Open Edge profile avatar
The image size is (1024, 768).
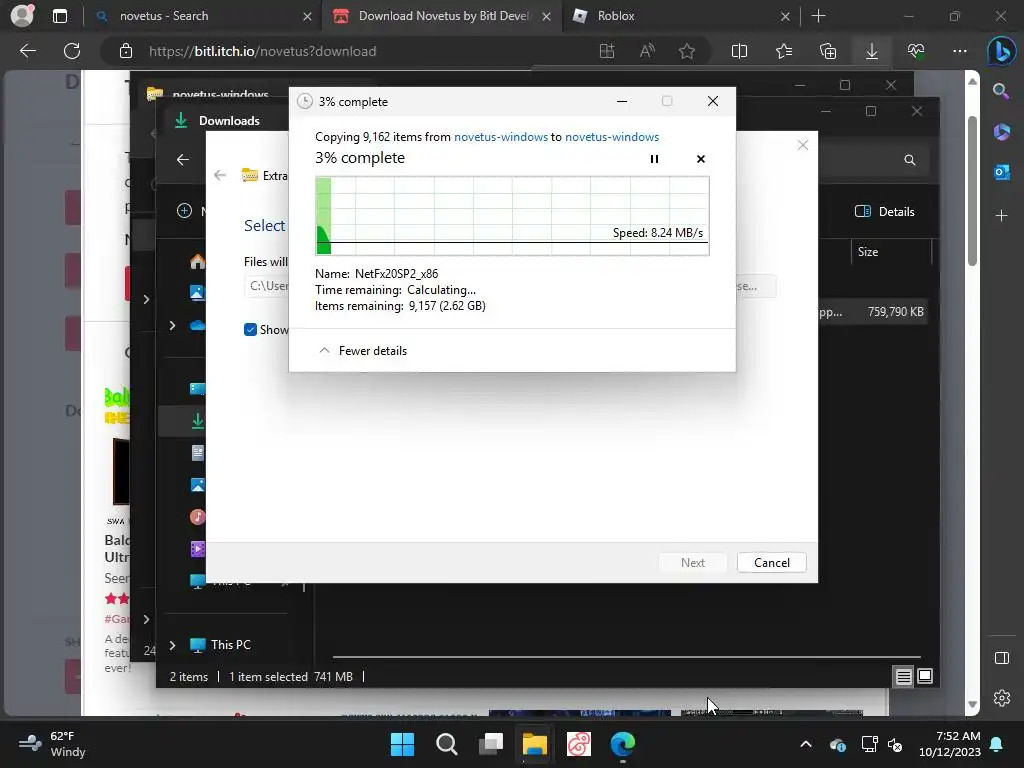pyautogui.click(x=22, y=16)
